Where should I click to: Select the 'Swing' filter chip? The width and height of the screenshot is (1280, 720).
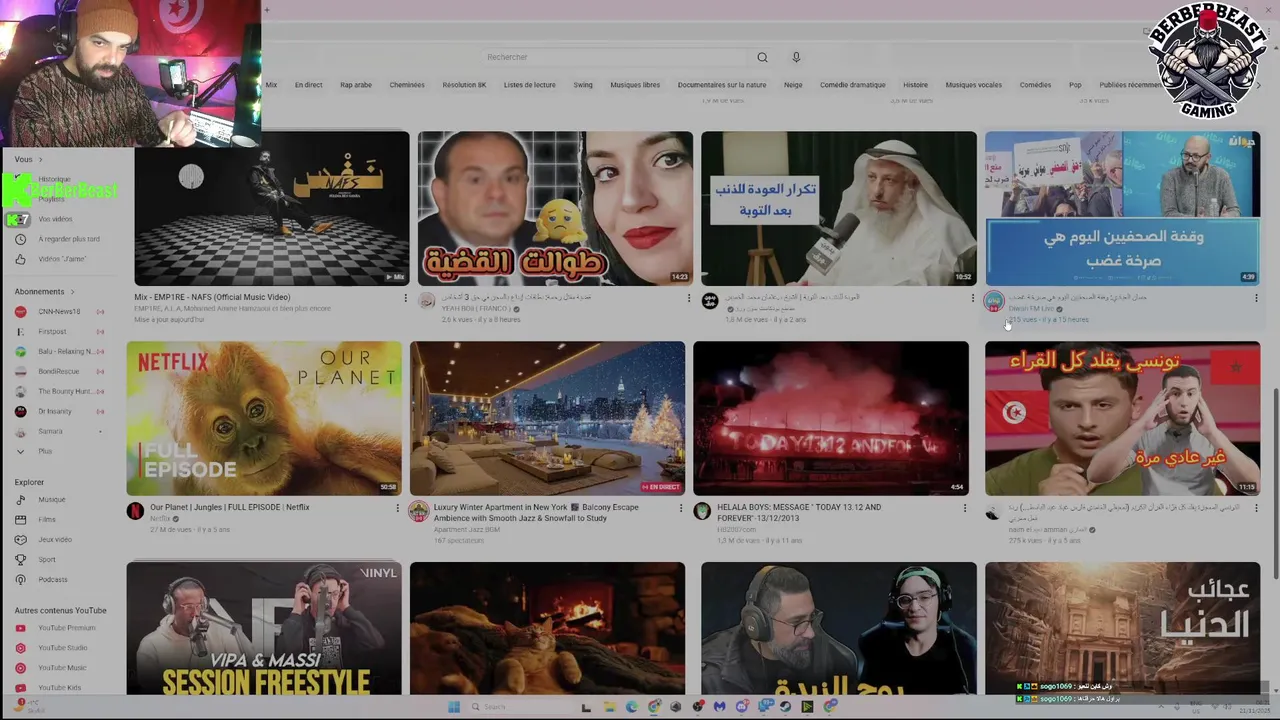(583, 85)
